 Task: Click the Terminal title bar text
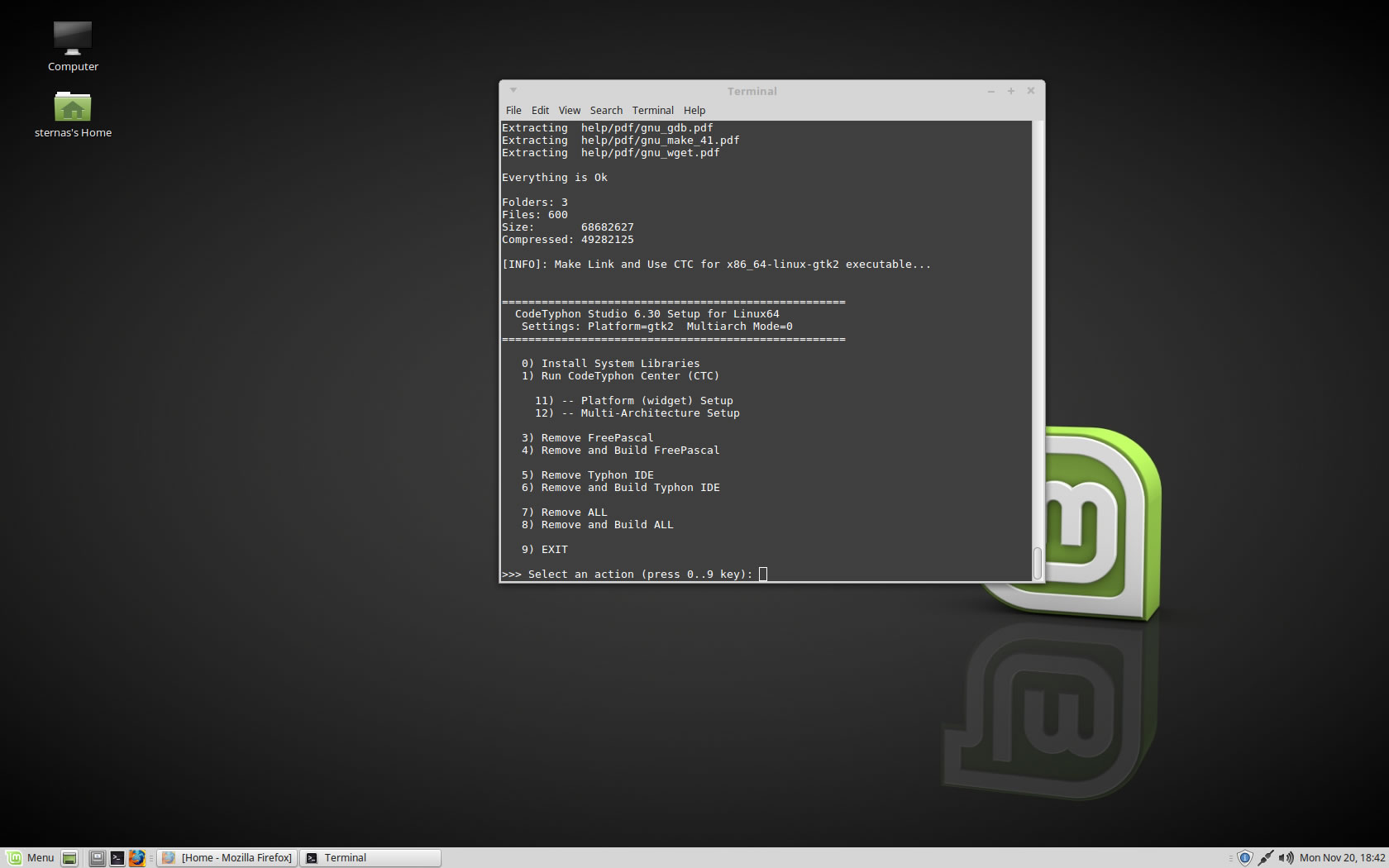click(752, 91)
